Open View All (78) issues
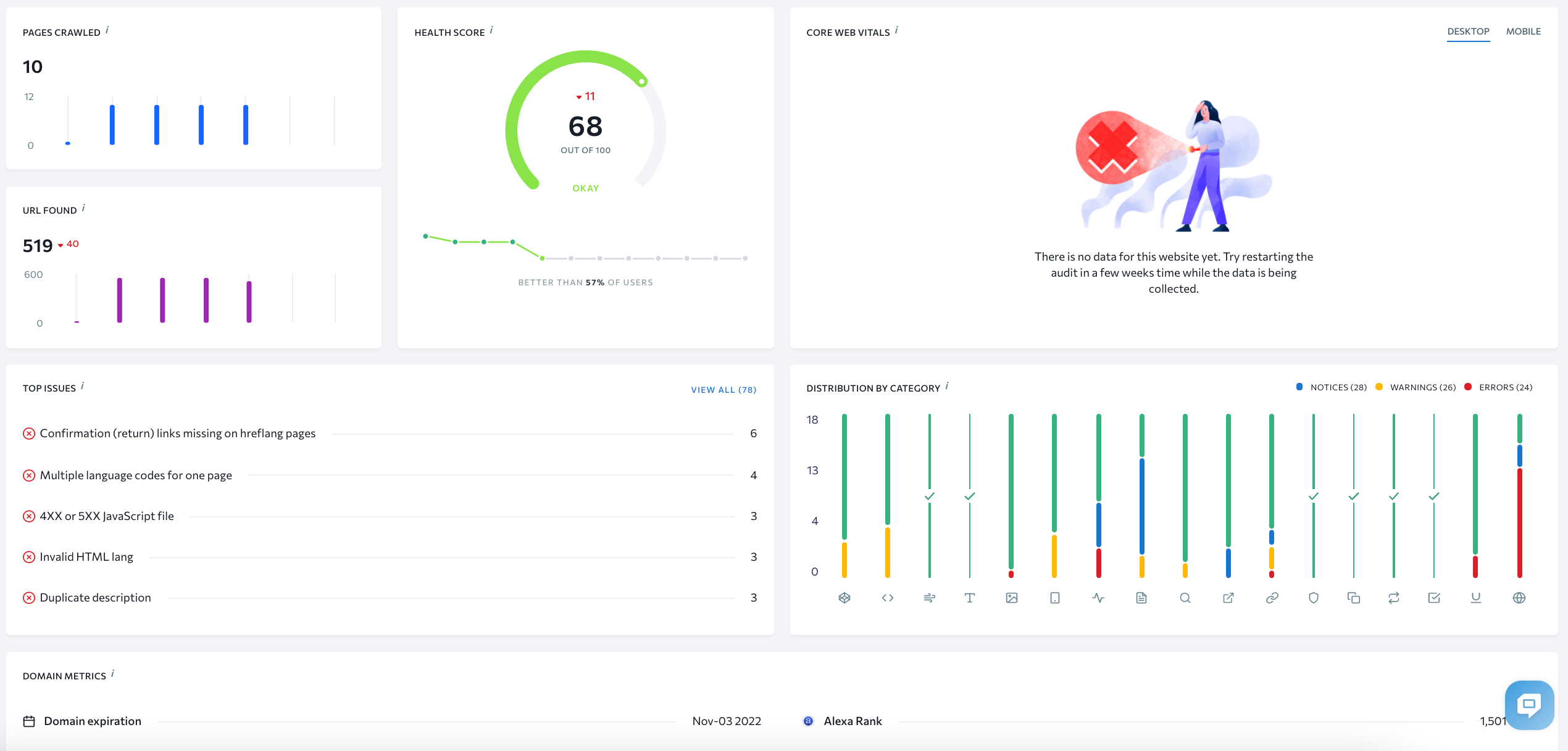This screenshot has width=1568, height=751. [724, 390]
